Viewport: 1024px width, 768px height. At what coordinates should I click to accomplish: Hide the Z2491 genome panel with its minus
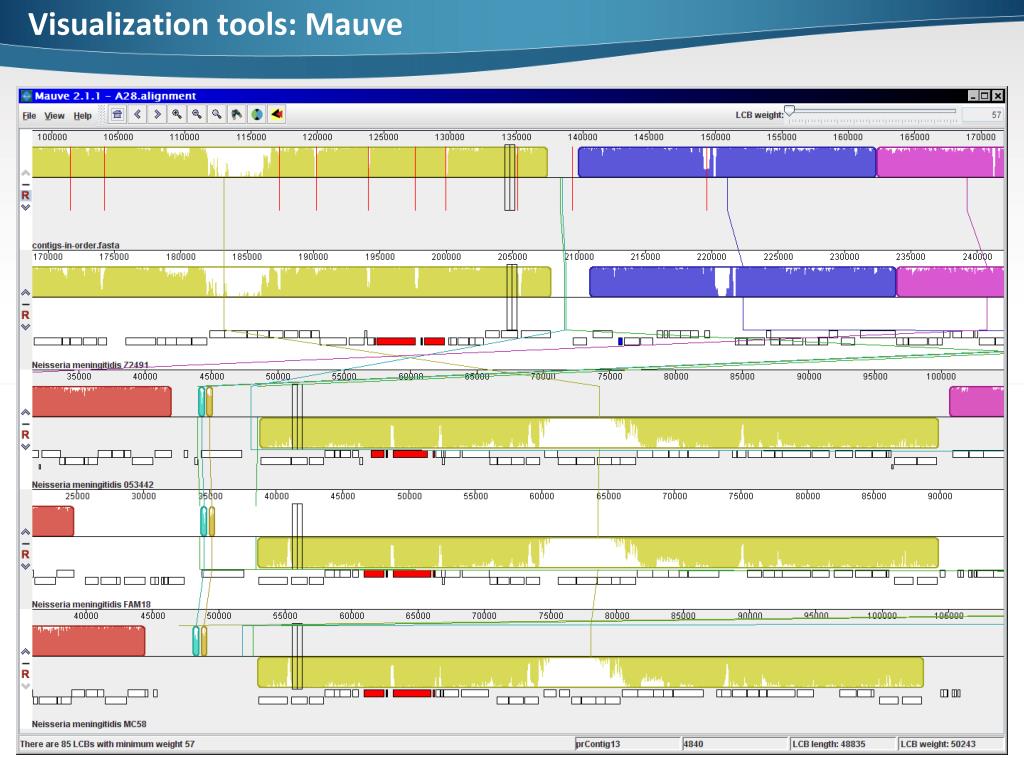pyautogui.click(x=25, y=304)
